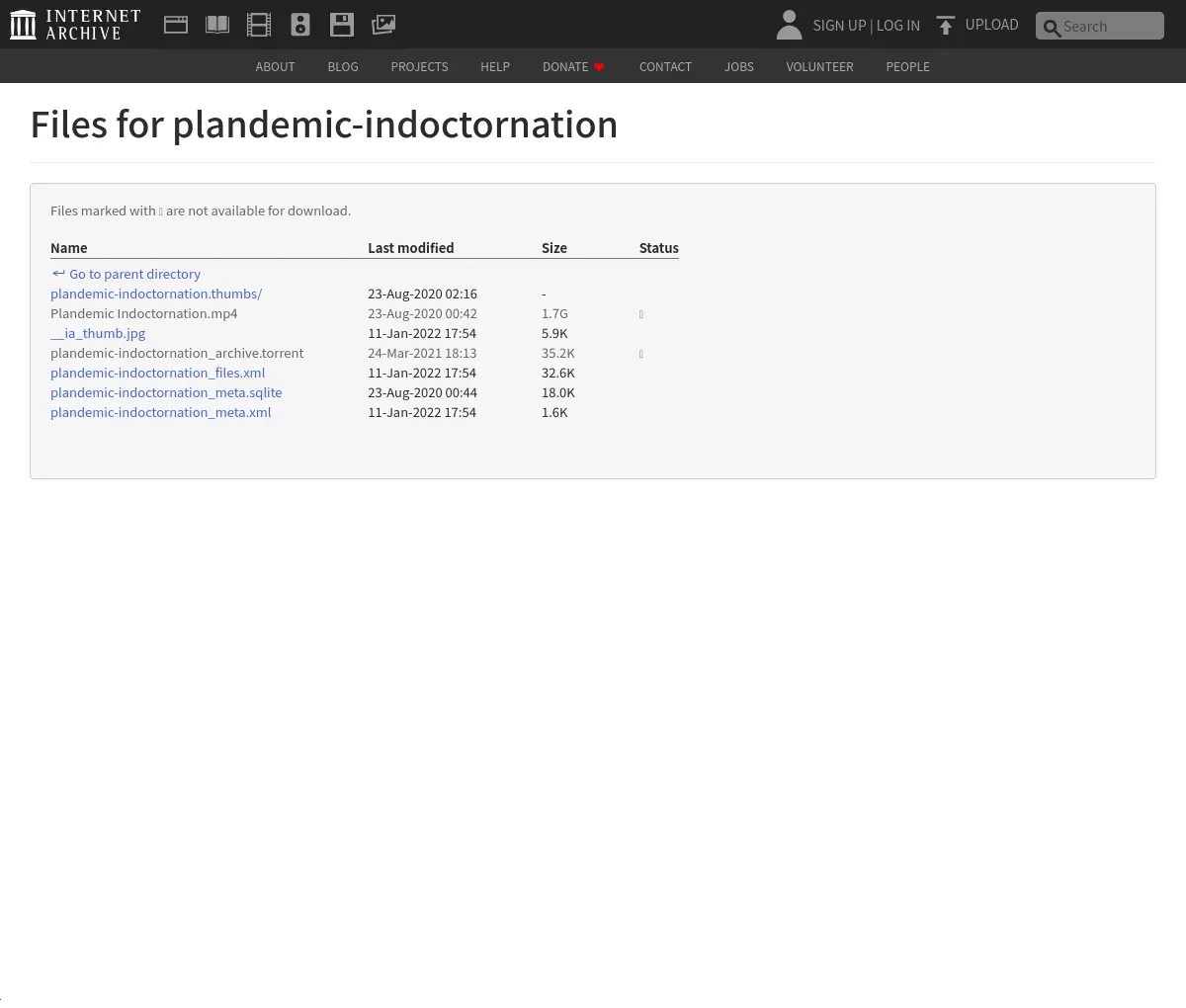Open the ABOUT menu item

point(275,66)
